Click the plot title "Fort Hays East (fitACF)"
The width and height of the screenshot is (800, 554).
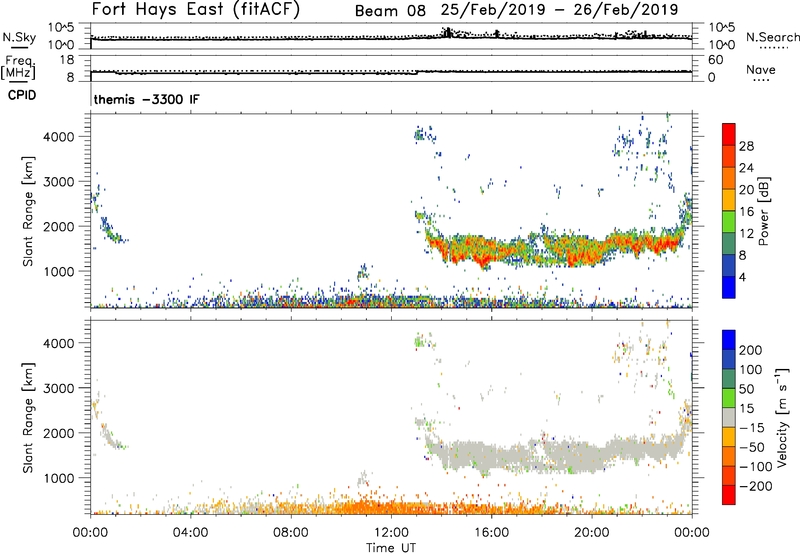[x=196, y=9]
